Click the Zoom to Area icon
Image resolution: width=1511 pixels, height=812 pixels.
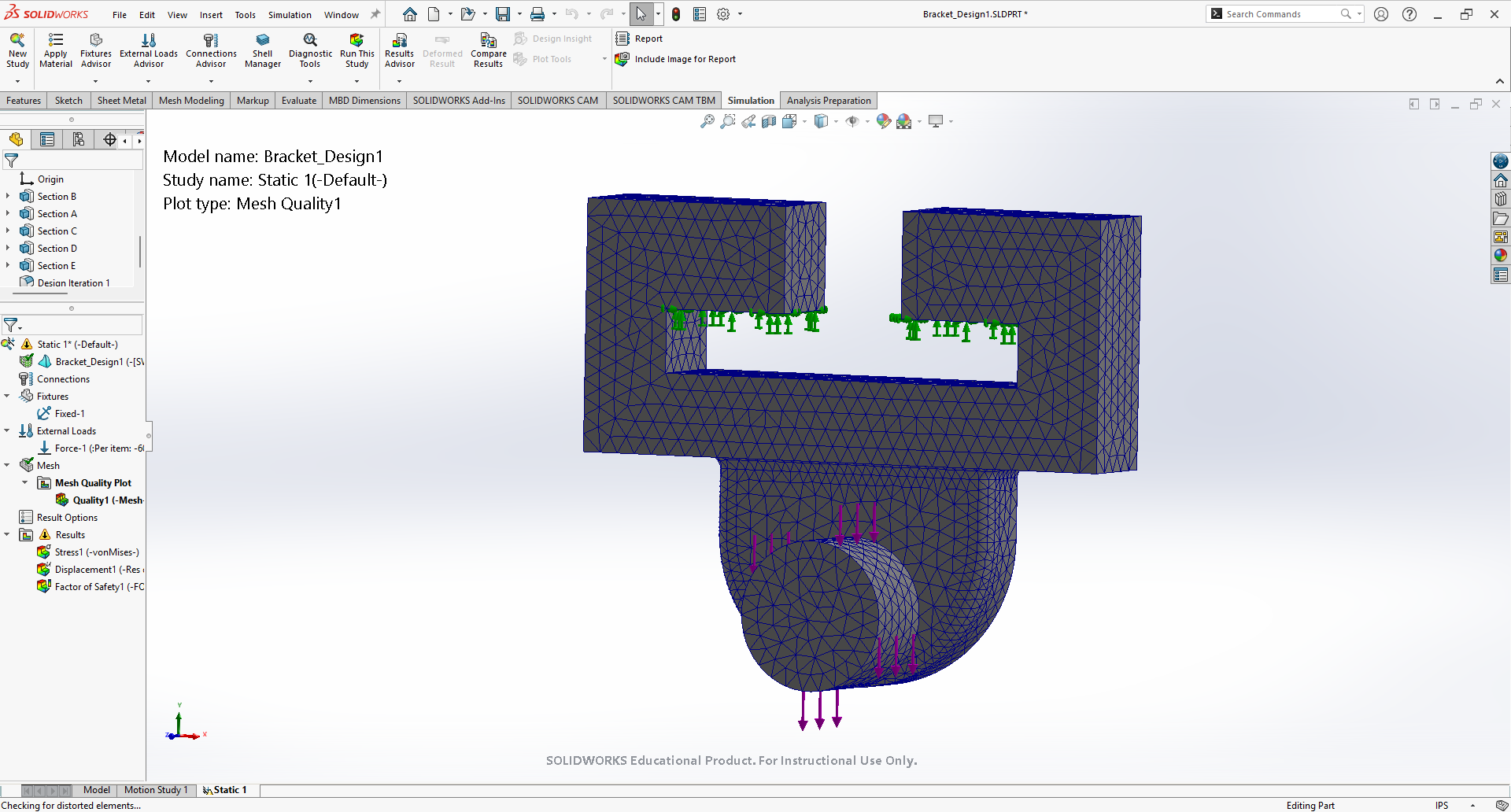[x=728, y=121]
